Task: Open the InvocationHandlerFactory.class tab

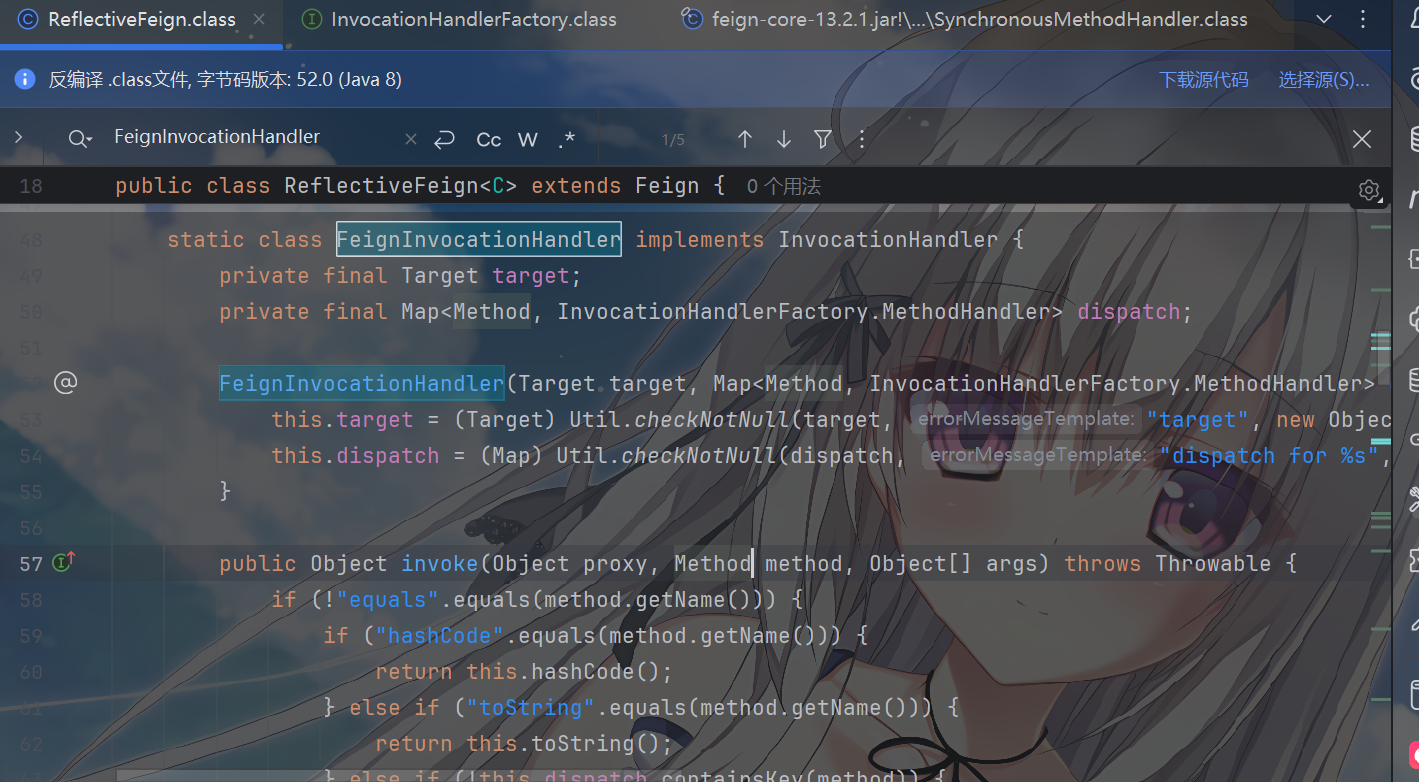Action: [459, 19]
